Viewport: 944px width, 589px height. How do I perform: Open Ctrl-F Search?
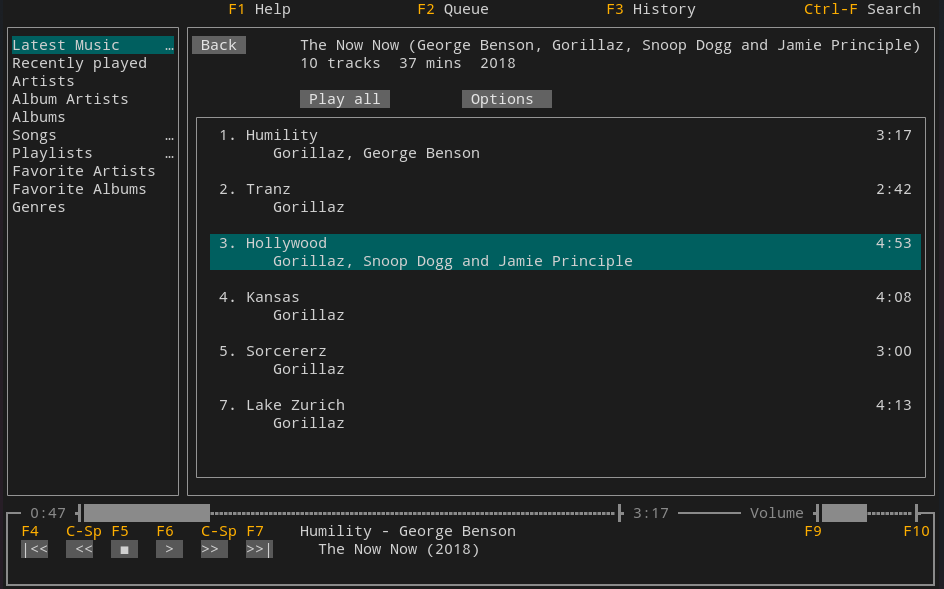[862, 10]
